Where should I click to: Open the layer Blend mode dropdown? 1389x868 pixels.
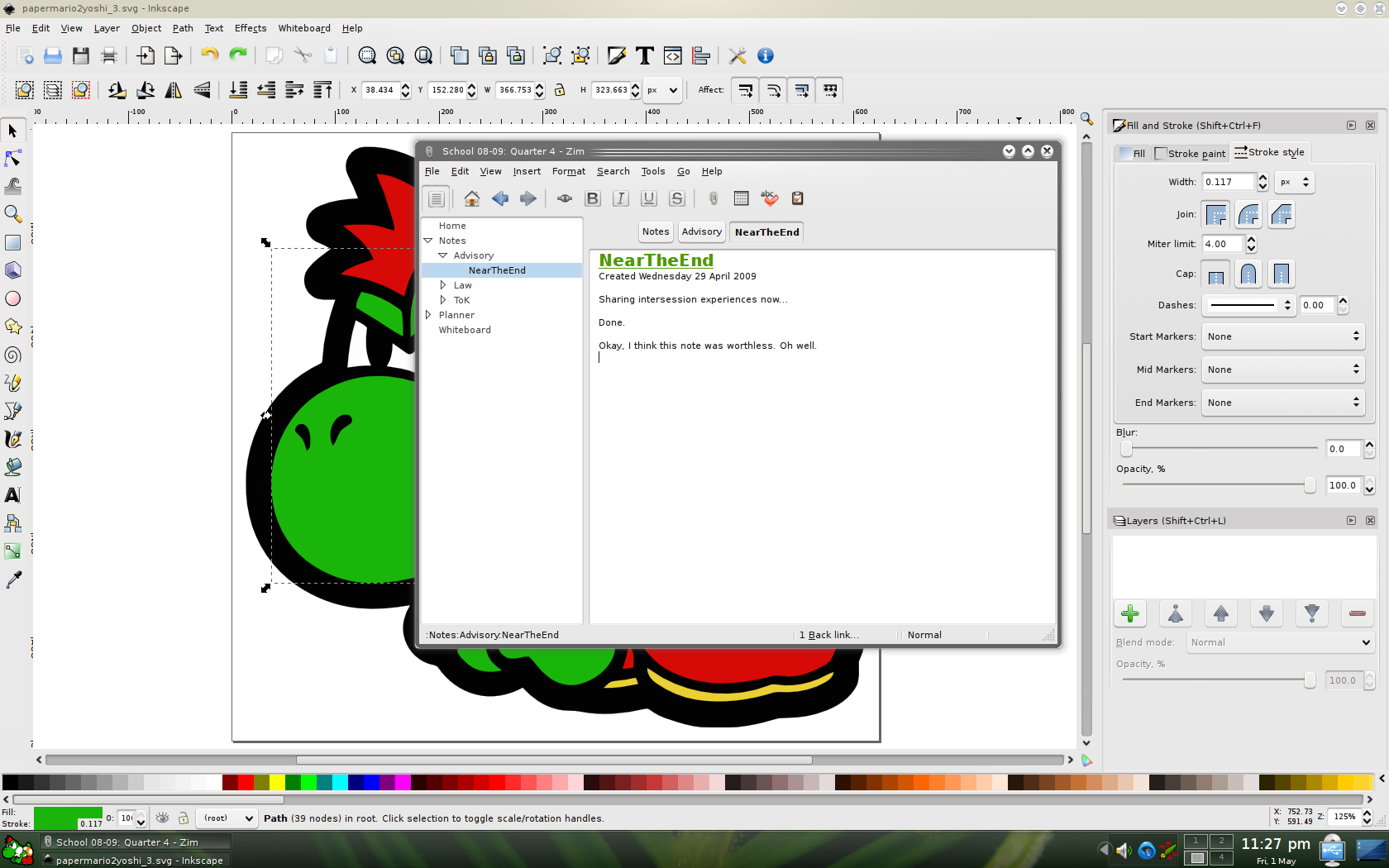tap(1280, 642)
